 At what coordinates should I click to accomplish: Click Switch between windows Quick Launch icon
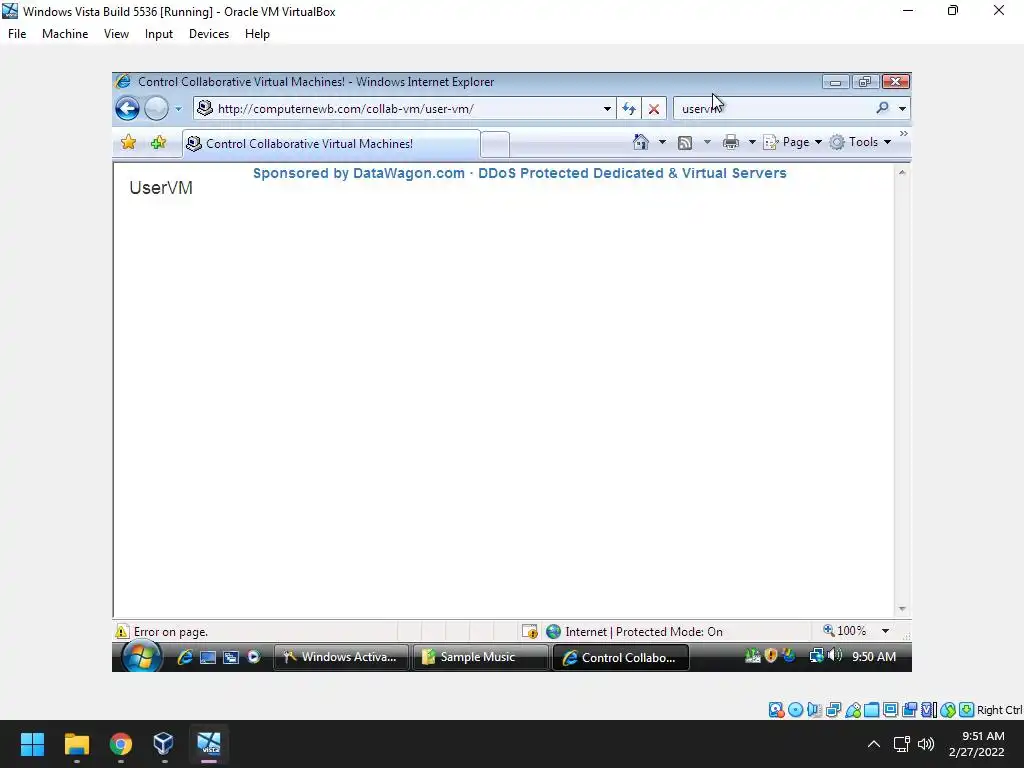pyautogui.click(x=231, y=657)
